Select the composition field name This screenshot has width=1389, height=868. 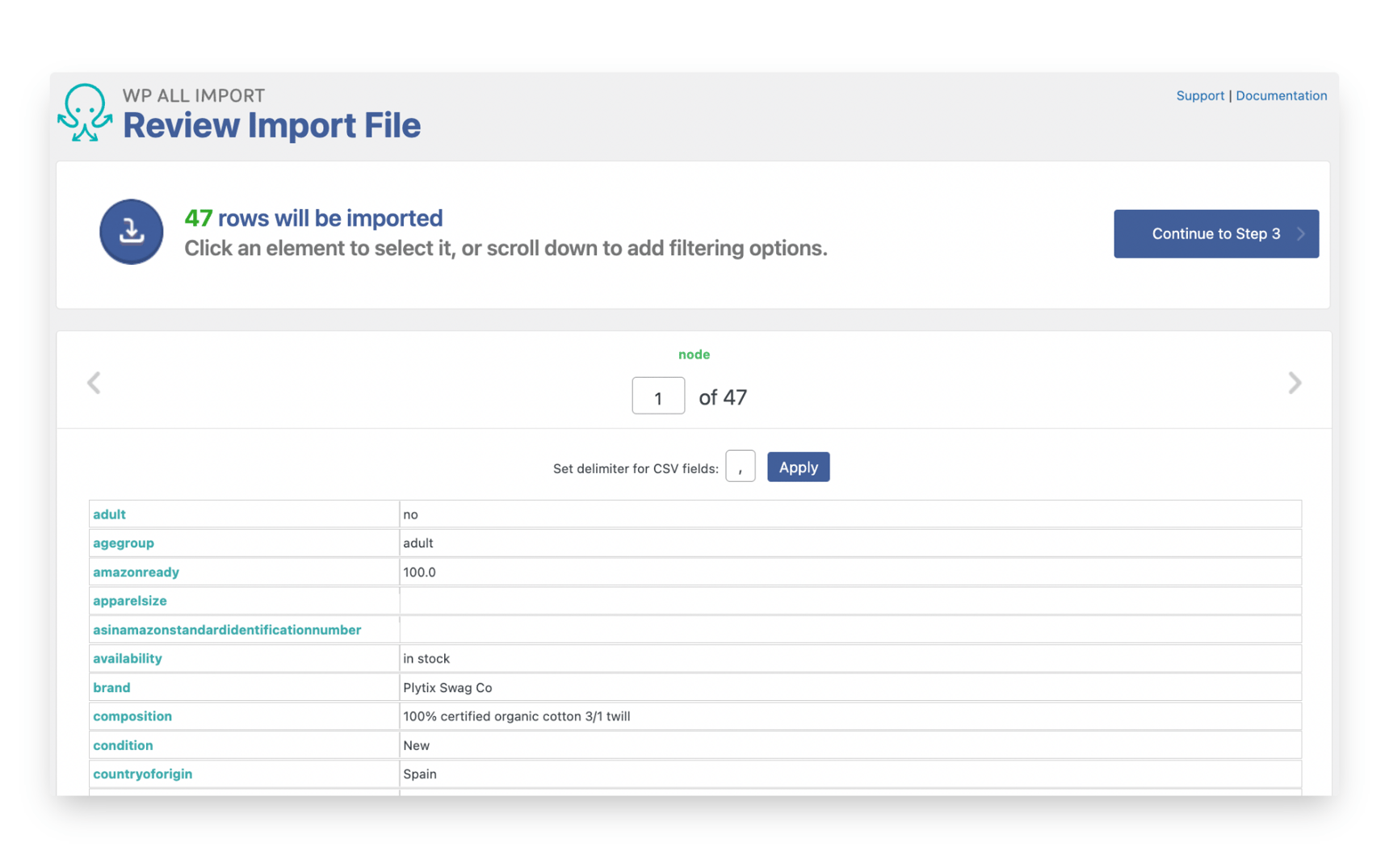point(132,716)
